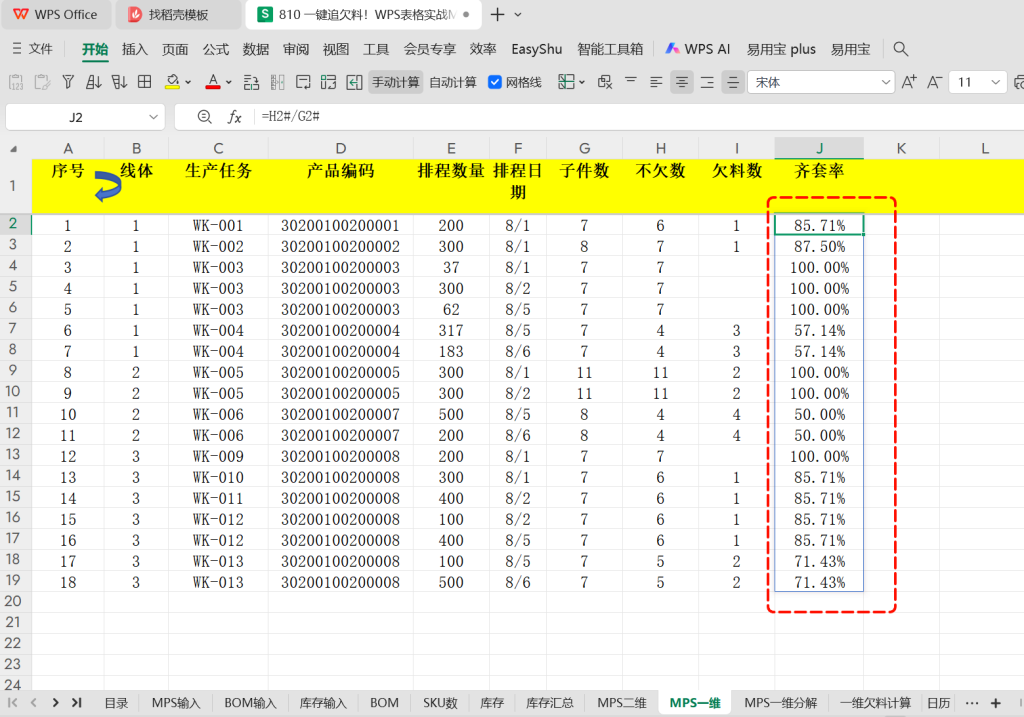Open the font color dropdown arrow
The image size is (1024, 717).
[x=229, y=82]
